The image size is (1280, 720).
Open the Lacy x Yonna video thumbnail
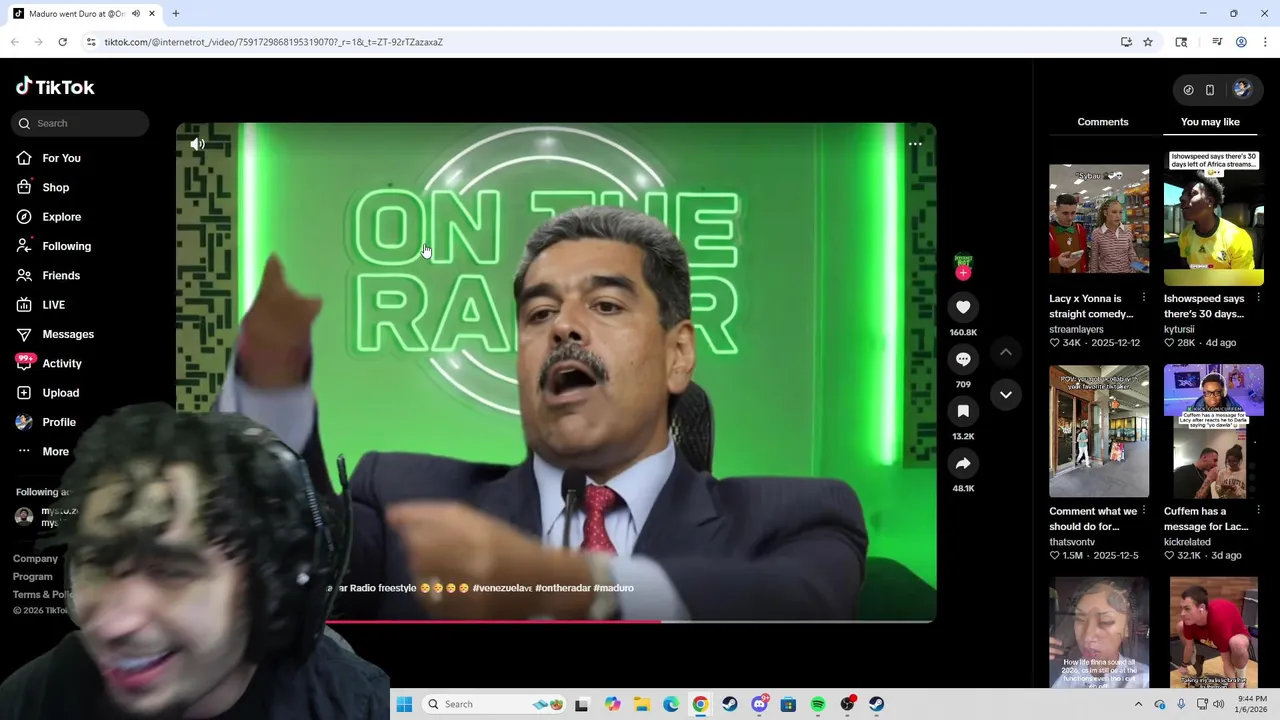pos(1099,219)
